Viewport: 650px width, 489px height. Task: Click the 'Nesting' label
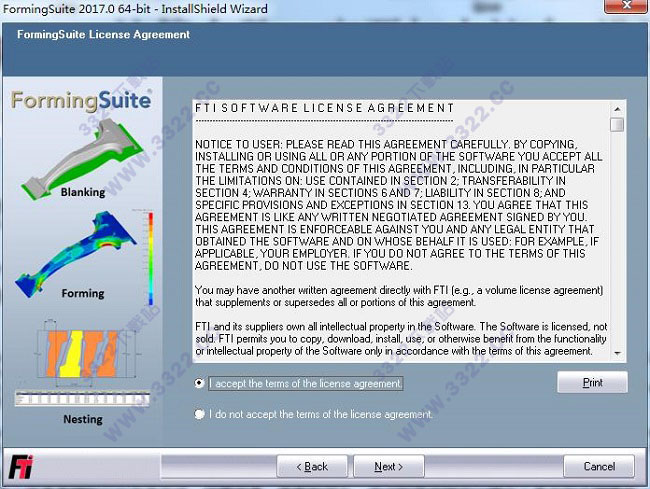click(x=83, y=419)
